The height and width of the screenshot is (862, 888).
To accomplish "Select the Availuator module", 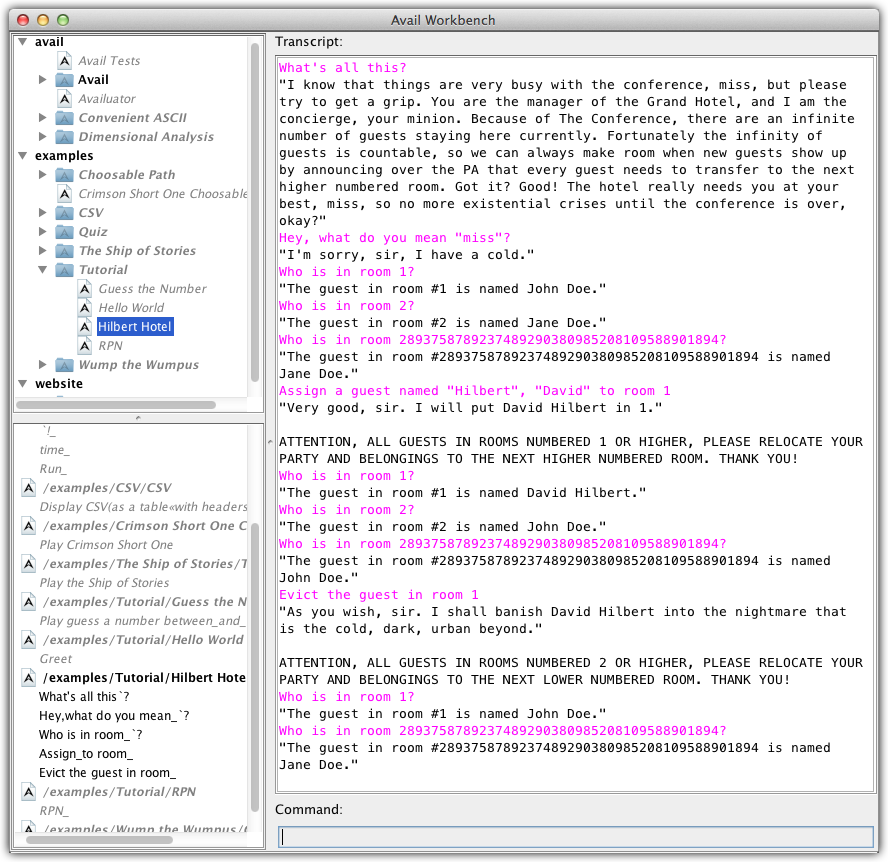I will click(107, 99).
